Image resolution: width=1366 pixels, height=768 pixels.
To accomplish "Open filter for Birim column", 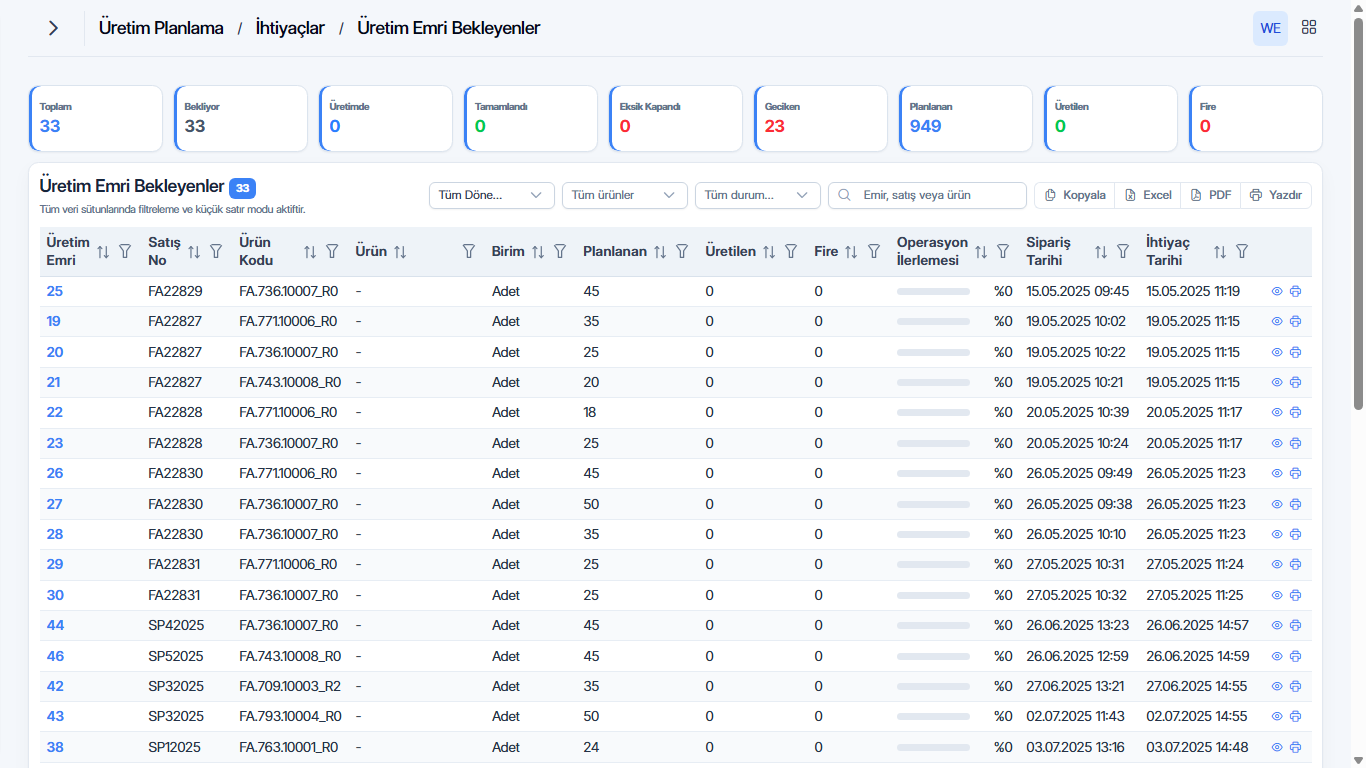I will click(560, 252).
